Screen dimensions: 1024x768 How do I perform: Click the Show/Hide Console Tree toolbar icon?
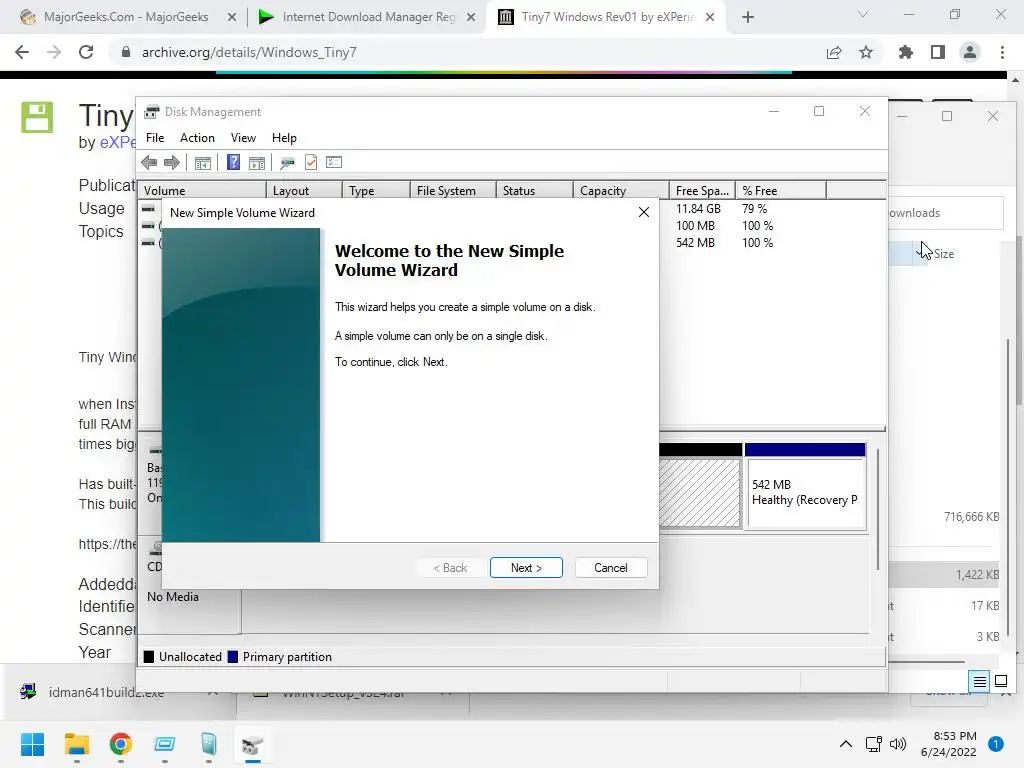coord(203,163)
